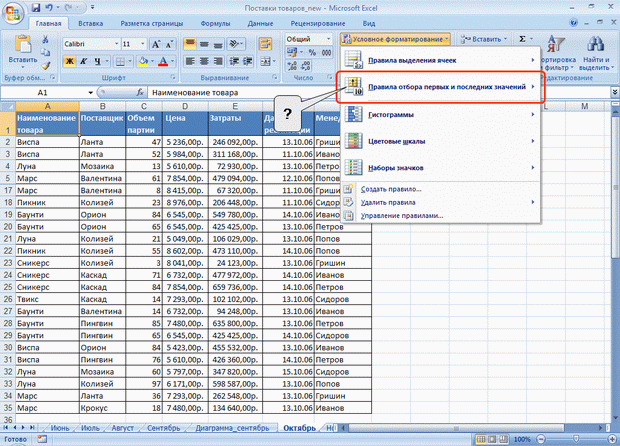Open the Цветовые шкалы submenu
This screenshot has height=446, width=620.
(x=440, y=141)
